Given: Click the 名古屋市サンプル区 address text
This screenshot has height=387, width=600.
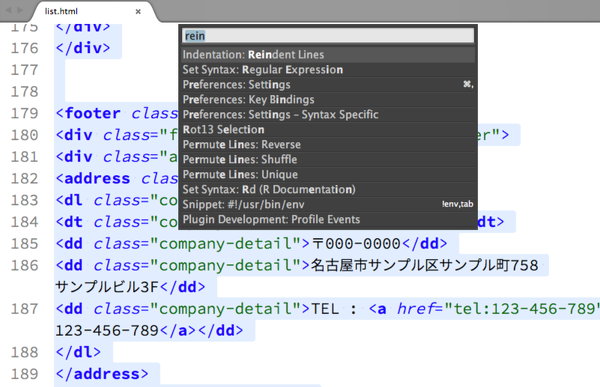Looking at the screenshot, I should [375, 265].
